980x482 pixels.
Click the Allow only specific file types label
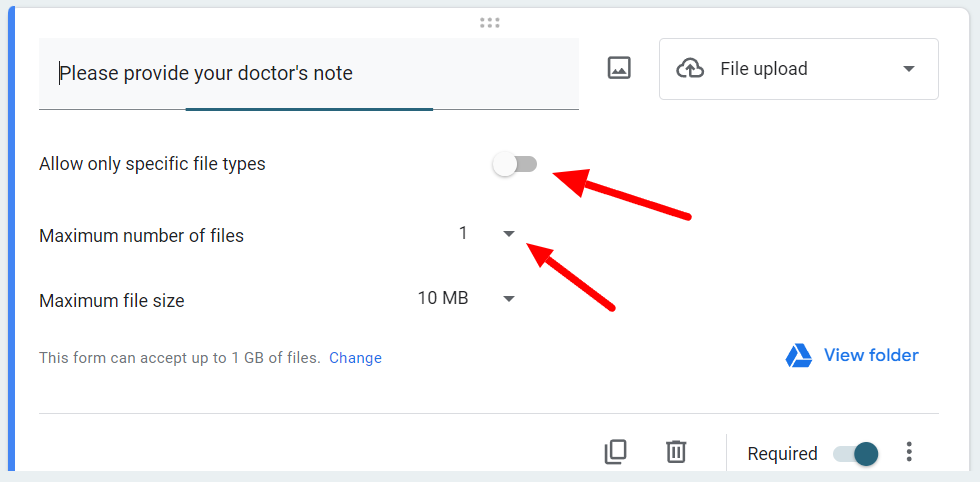pos(152,164)
